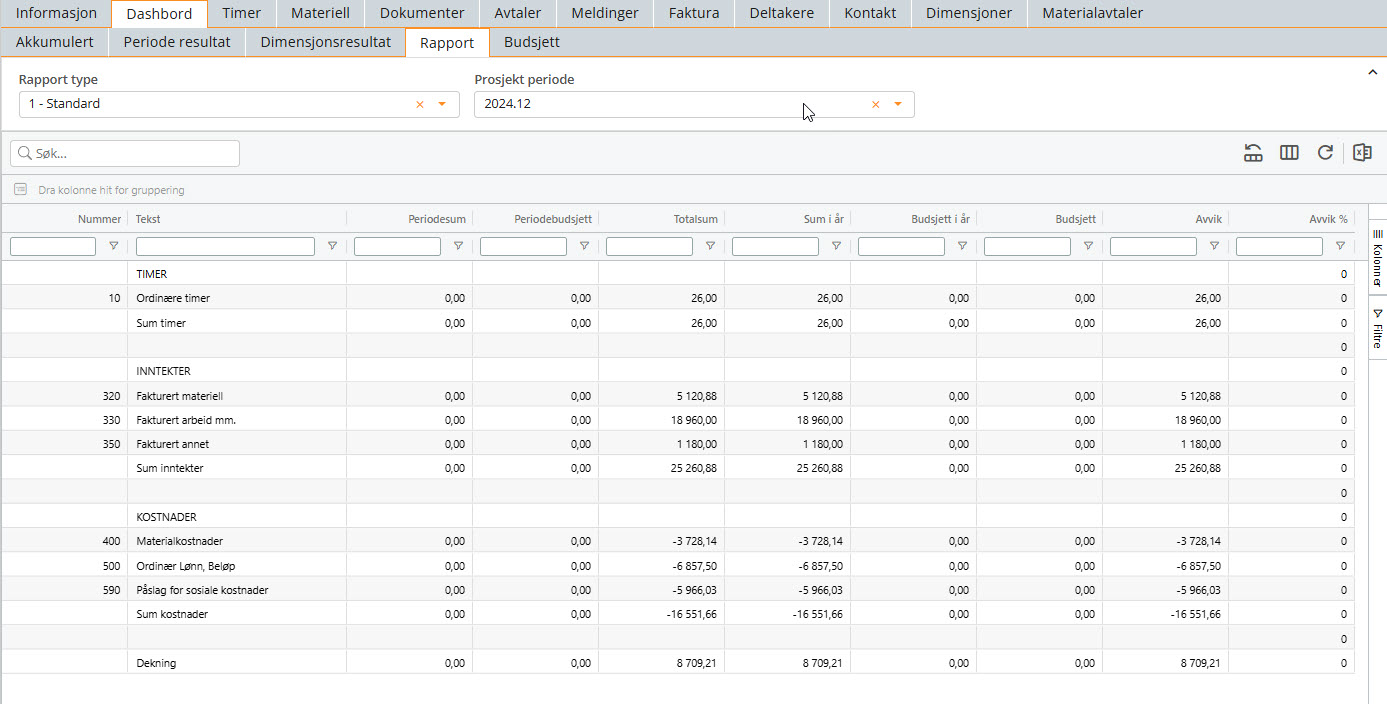This screenshot has height=704, width=1387.
Task: Expand the Rapport type dropdown
Action: (x=442, y=104)
